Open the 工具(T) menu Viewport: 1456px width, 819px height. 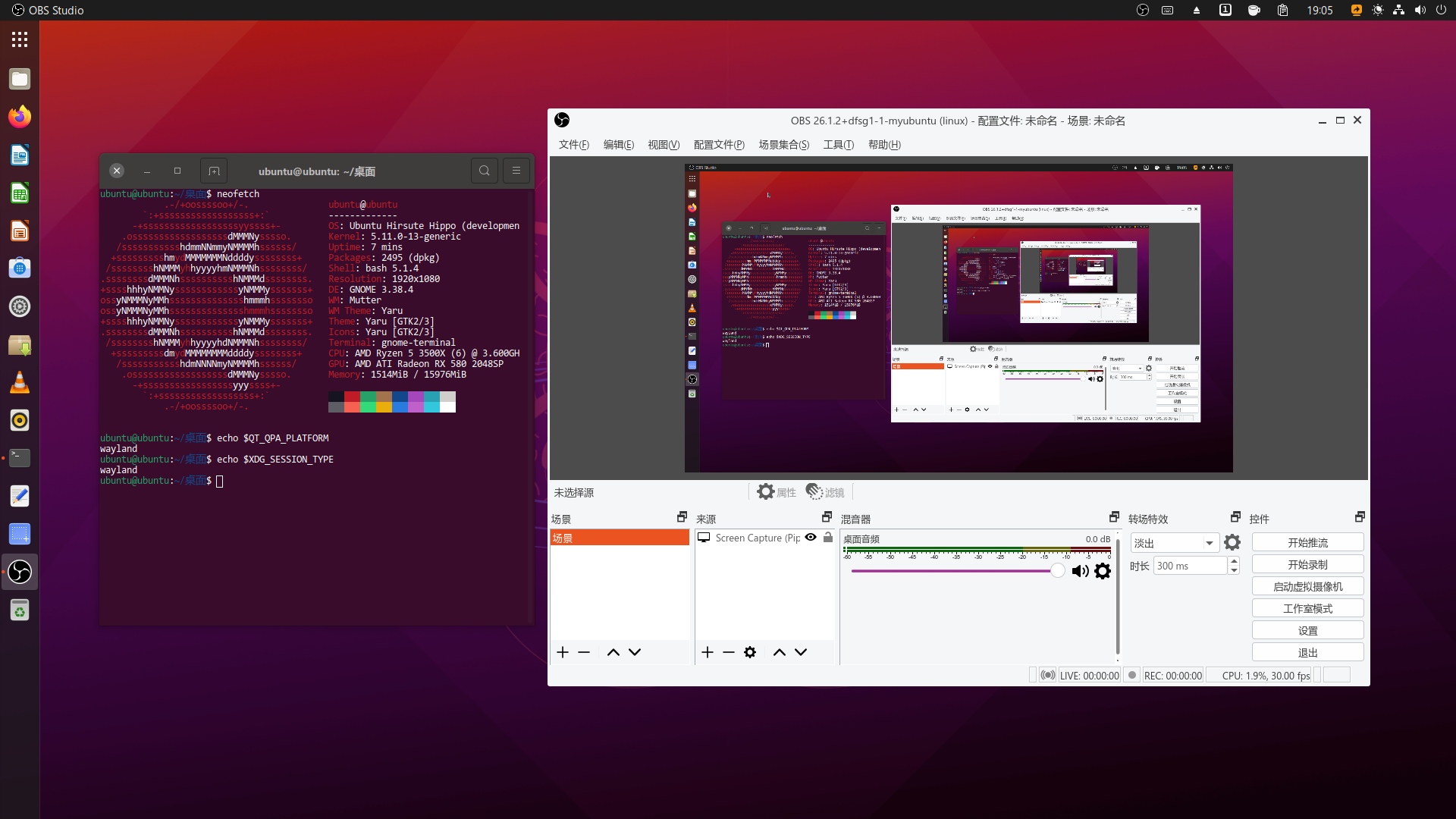tap(839, 144)
